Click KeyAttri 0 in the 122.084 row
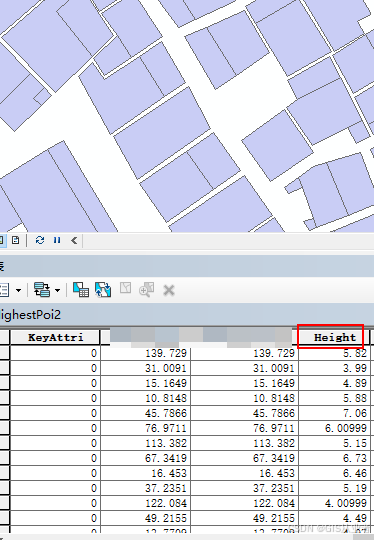 click(x=55, y=503)
